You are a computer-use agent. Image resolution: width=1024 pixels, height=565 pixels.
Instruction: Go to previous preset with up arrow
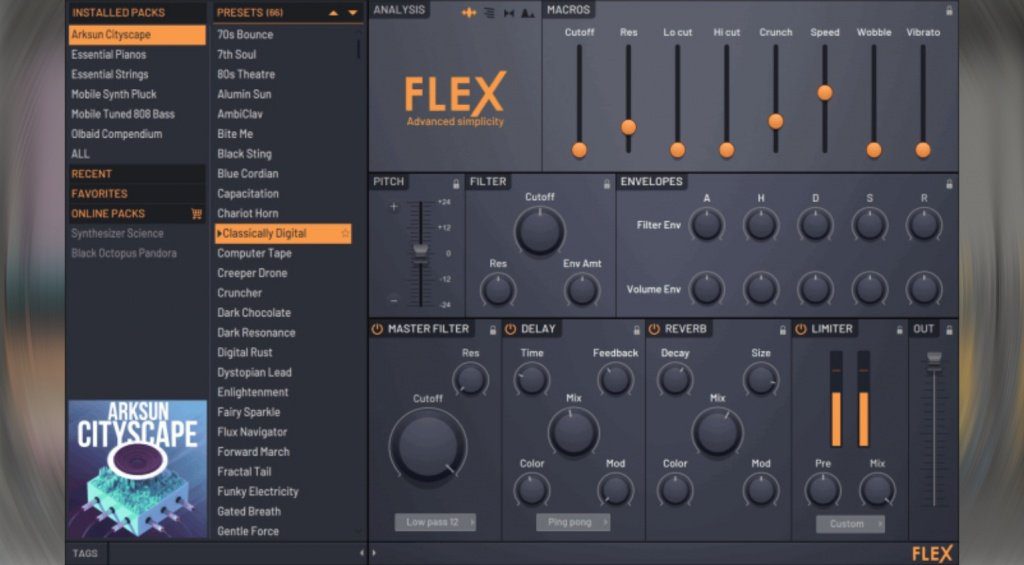click(x=334, y=12)
